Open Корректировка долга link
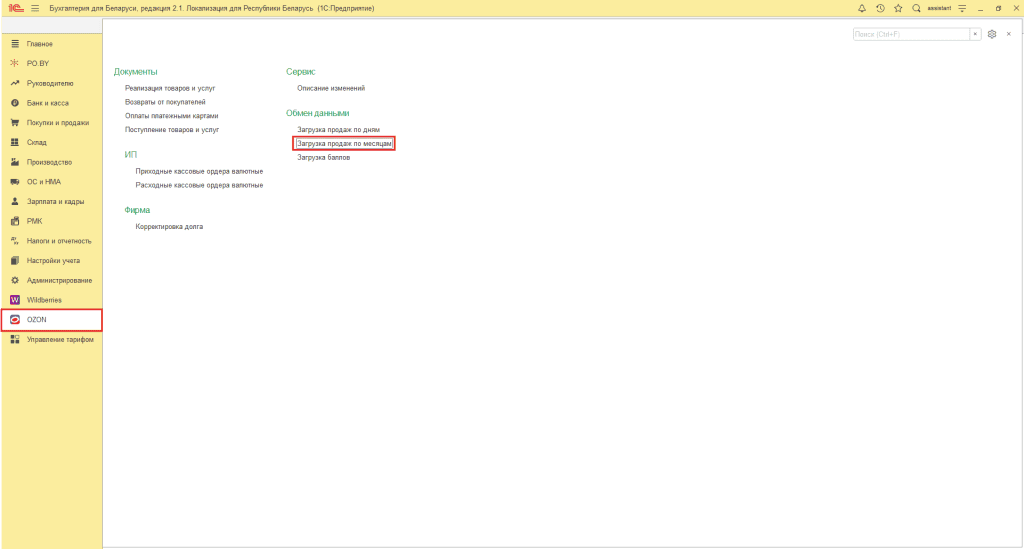The image size is (1024, 549). click(x=169, y=227)
